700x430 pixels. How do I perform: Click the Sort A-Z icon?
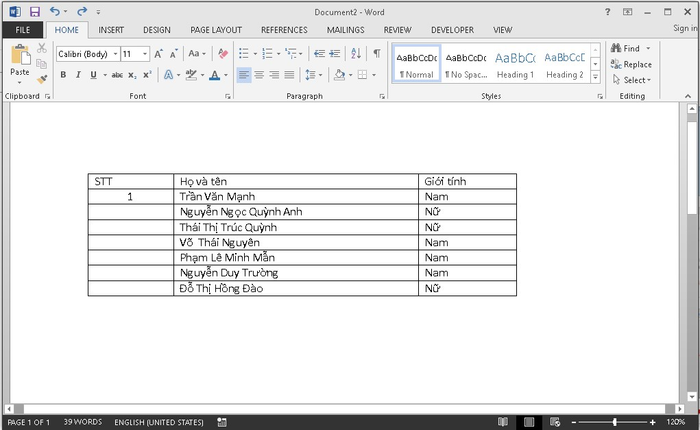pyautogui.click(x=356, y=54)
